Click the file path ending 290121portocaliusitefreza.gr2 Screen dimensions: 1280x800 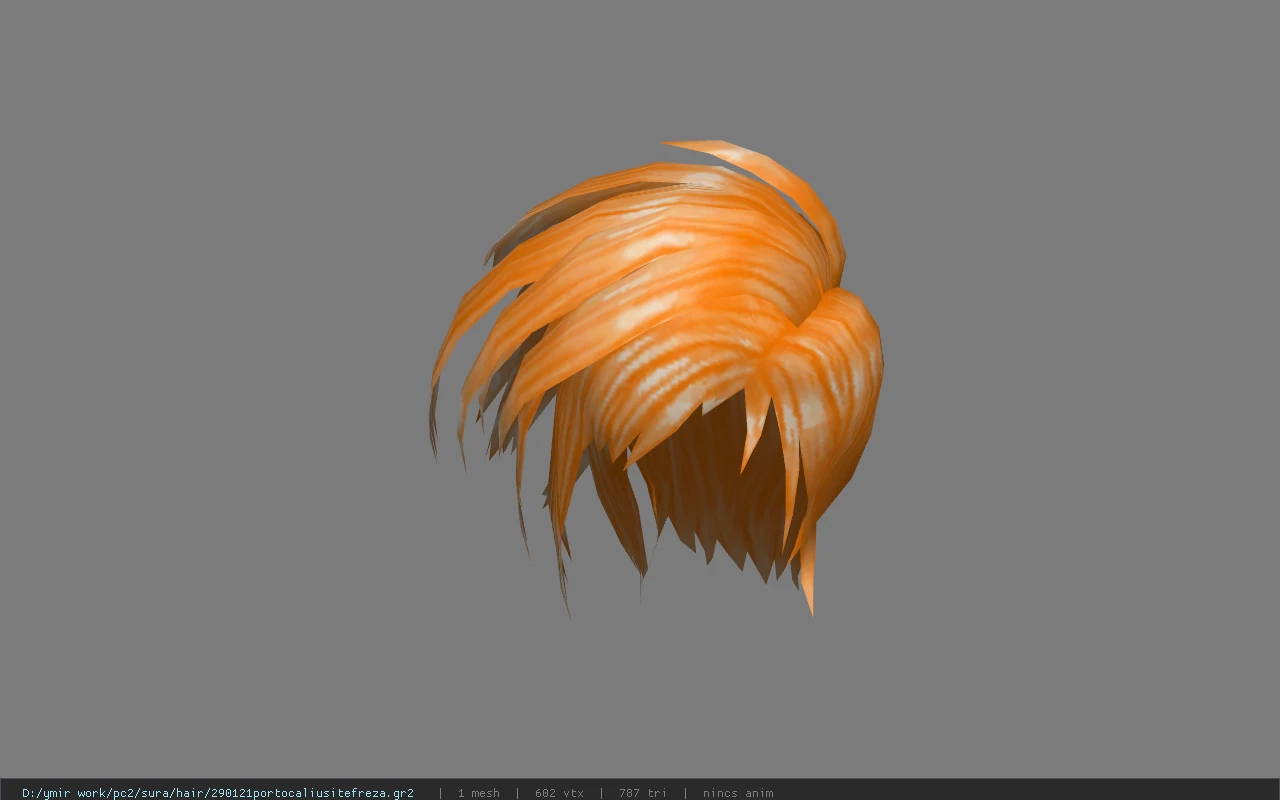tap(218, 793)
